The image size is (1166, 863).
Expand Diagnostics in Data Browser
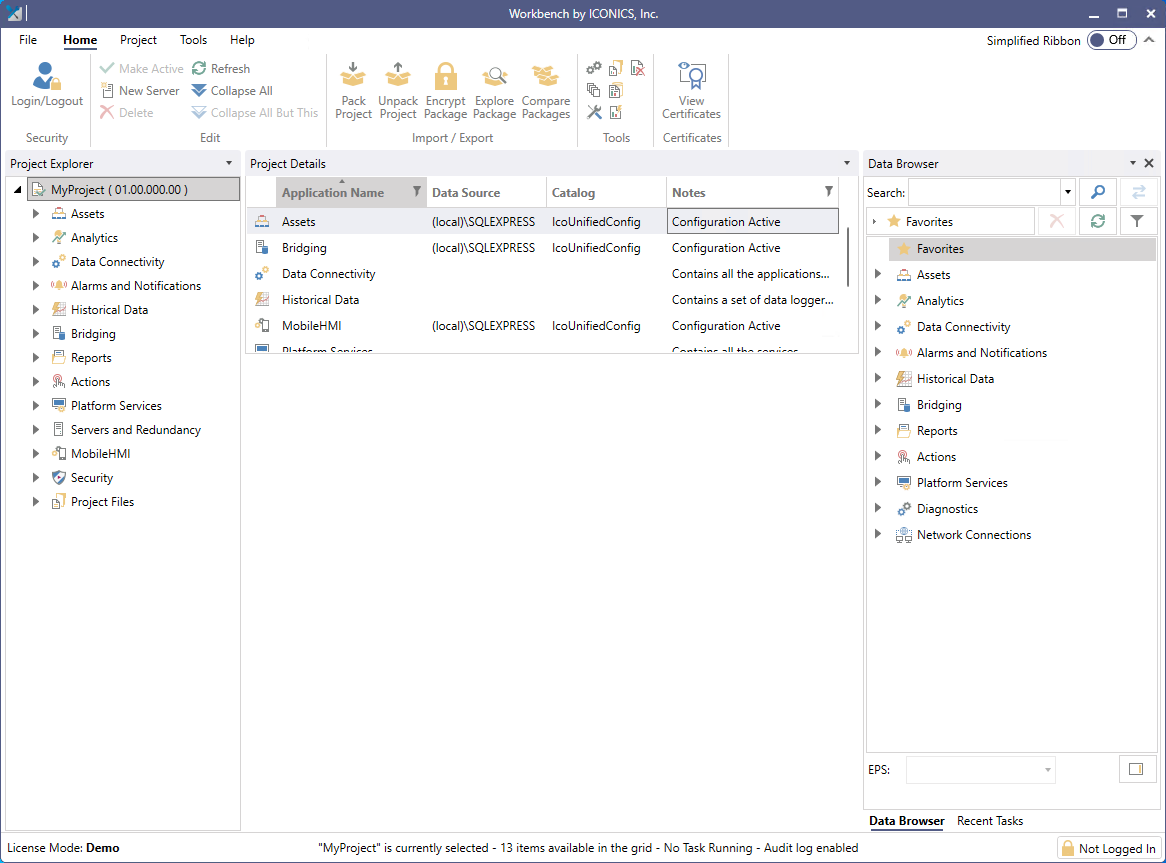click(x=877, y=508)
